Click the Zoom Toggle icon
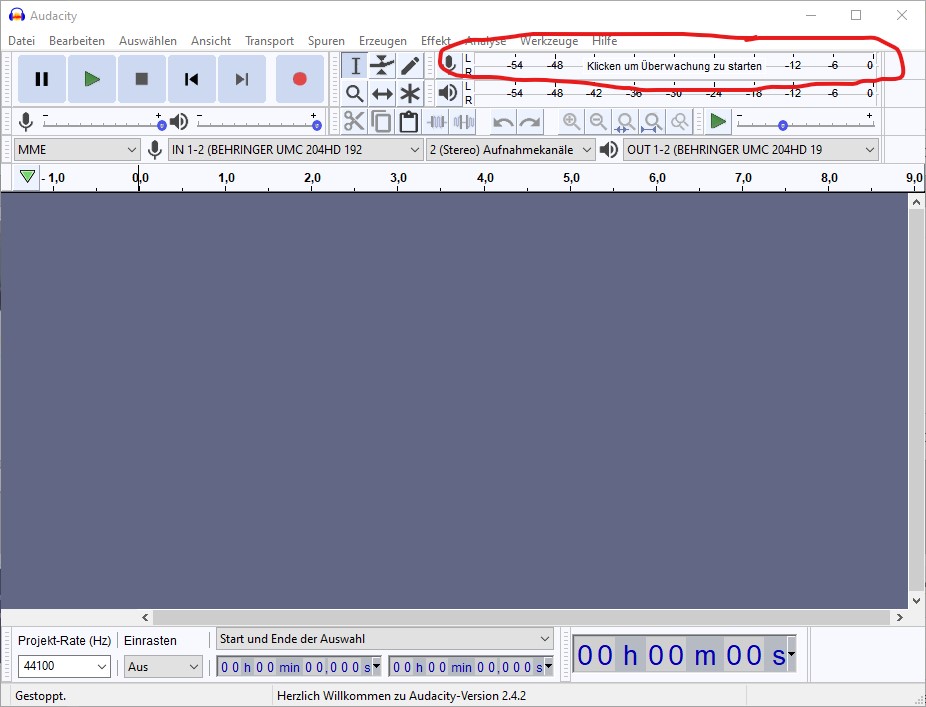Screen dimensions: 926x707 tap(680, 122)
